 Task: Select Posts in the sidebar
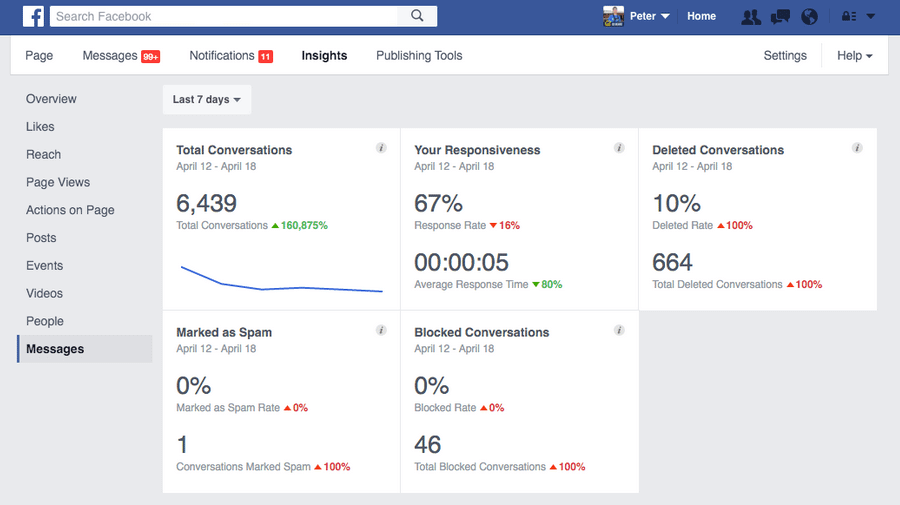(41, 238)
